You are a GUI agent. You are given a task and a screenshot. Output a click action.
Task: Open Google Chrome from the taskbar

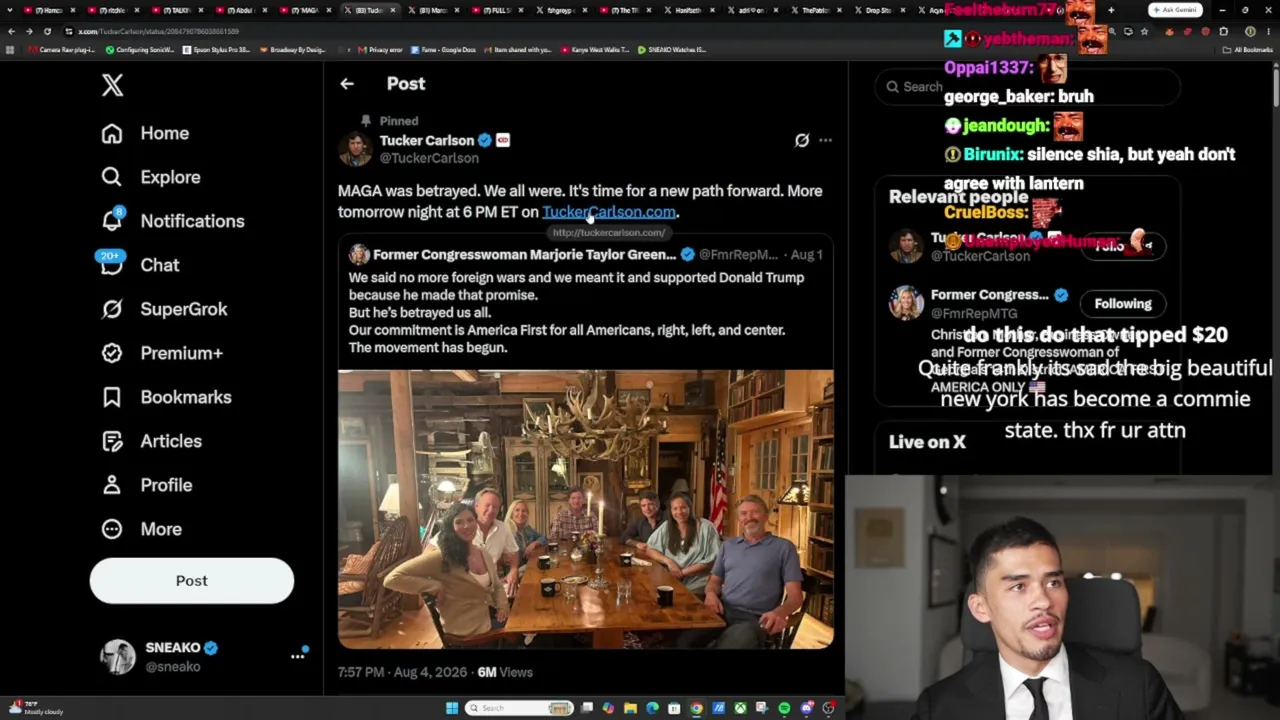point(696,708)
